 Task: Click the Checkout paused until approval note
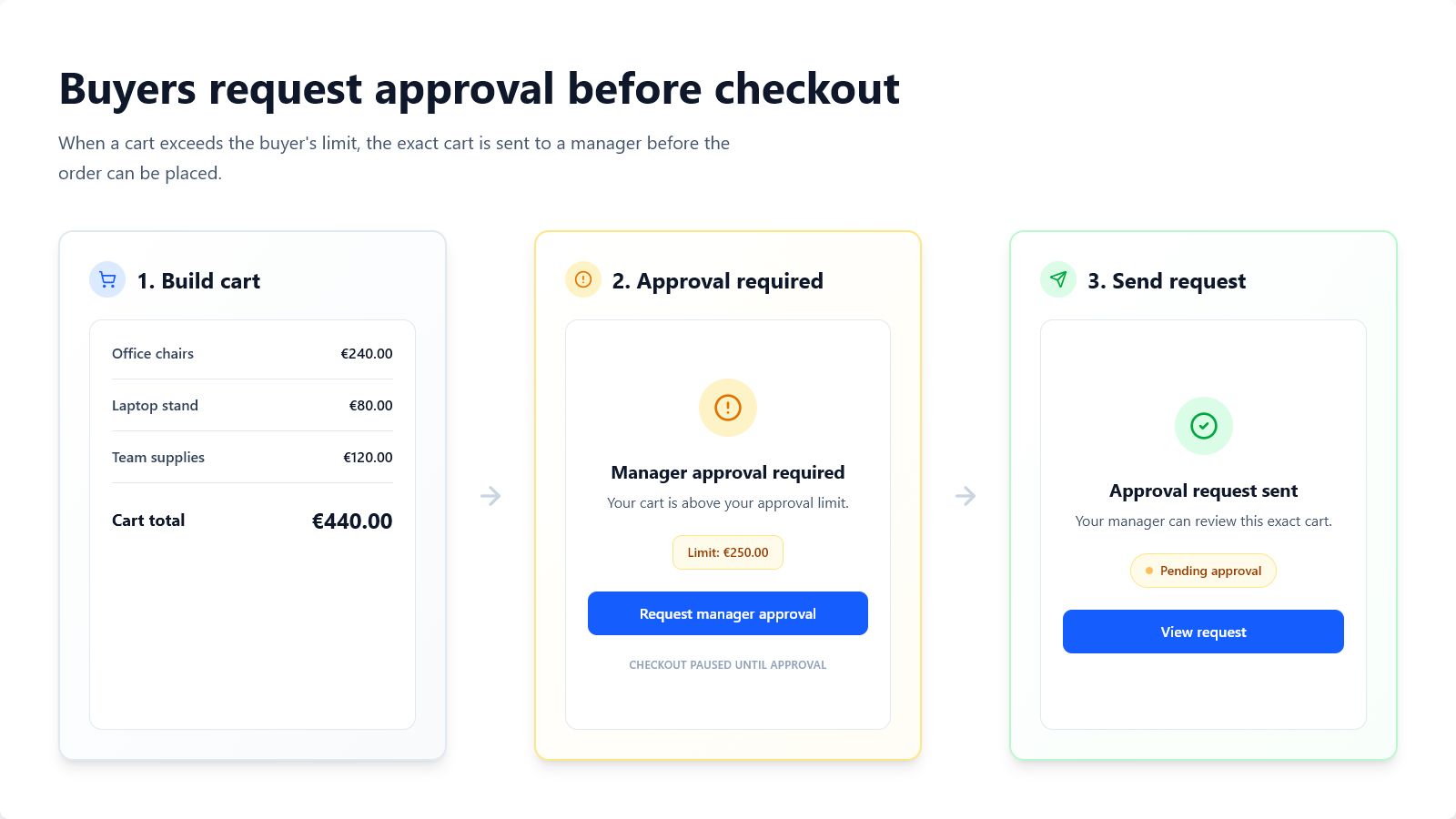click(x=728, y=665)
